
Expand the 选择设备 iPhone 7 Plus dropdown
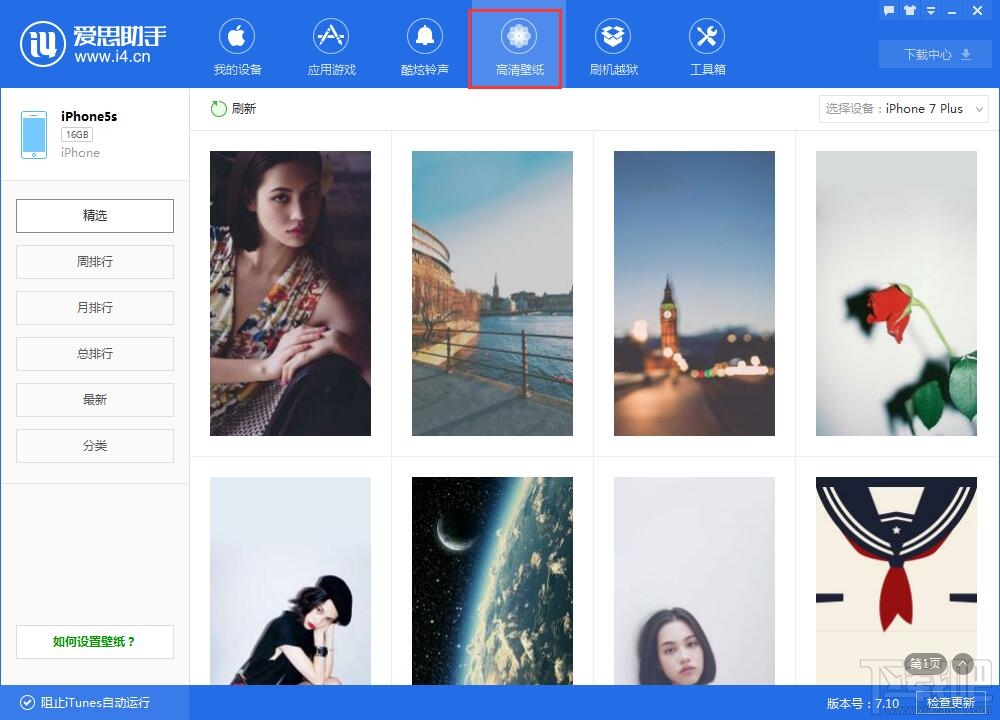tap(904, 109)
